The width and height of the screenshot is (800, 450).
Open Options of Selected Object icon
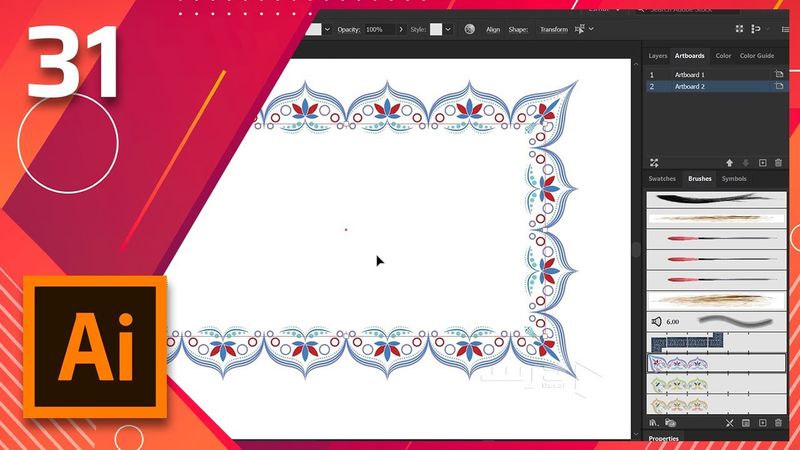coord(746,422)
